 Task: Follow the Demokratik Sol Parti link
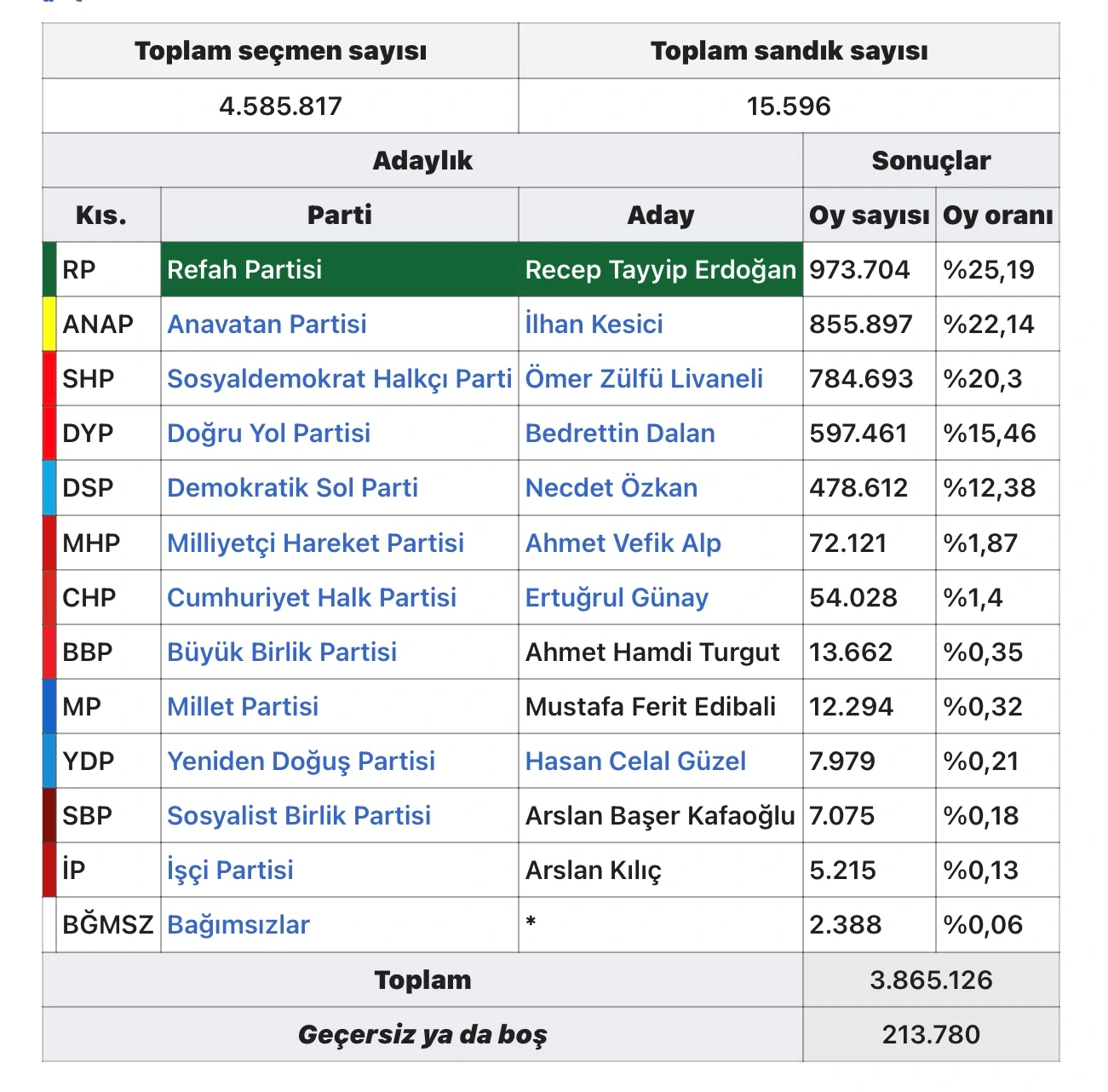point(292,488)
